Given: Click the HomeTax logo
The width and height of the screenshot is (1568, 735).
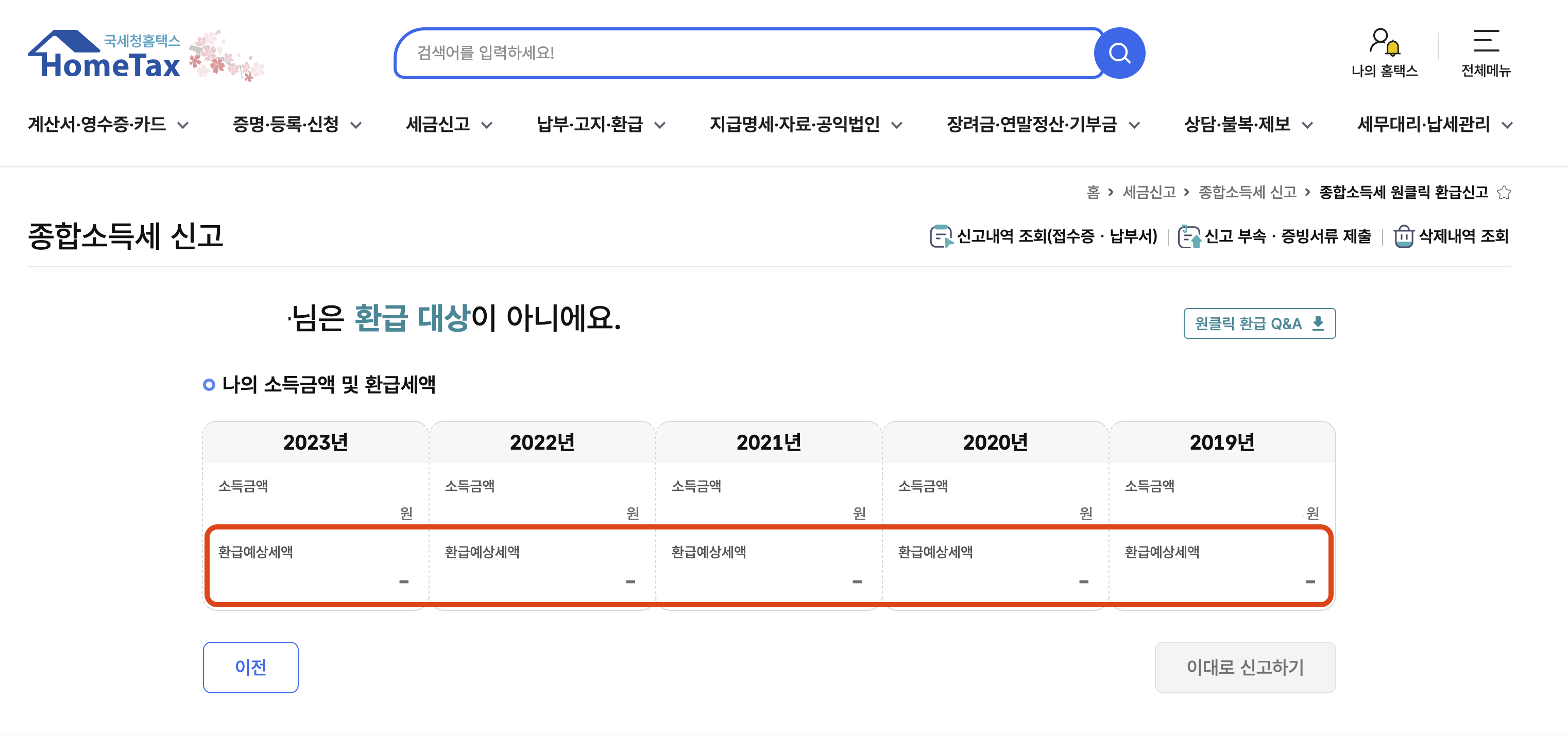Looking at the screenshot, I should [105, 55].
